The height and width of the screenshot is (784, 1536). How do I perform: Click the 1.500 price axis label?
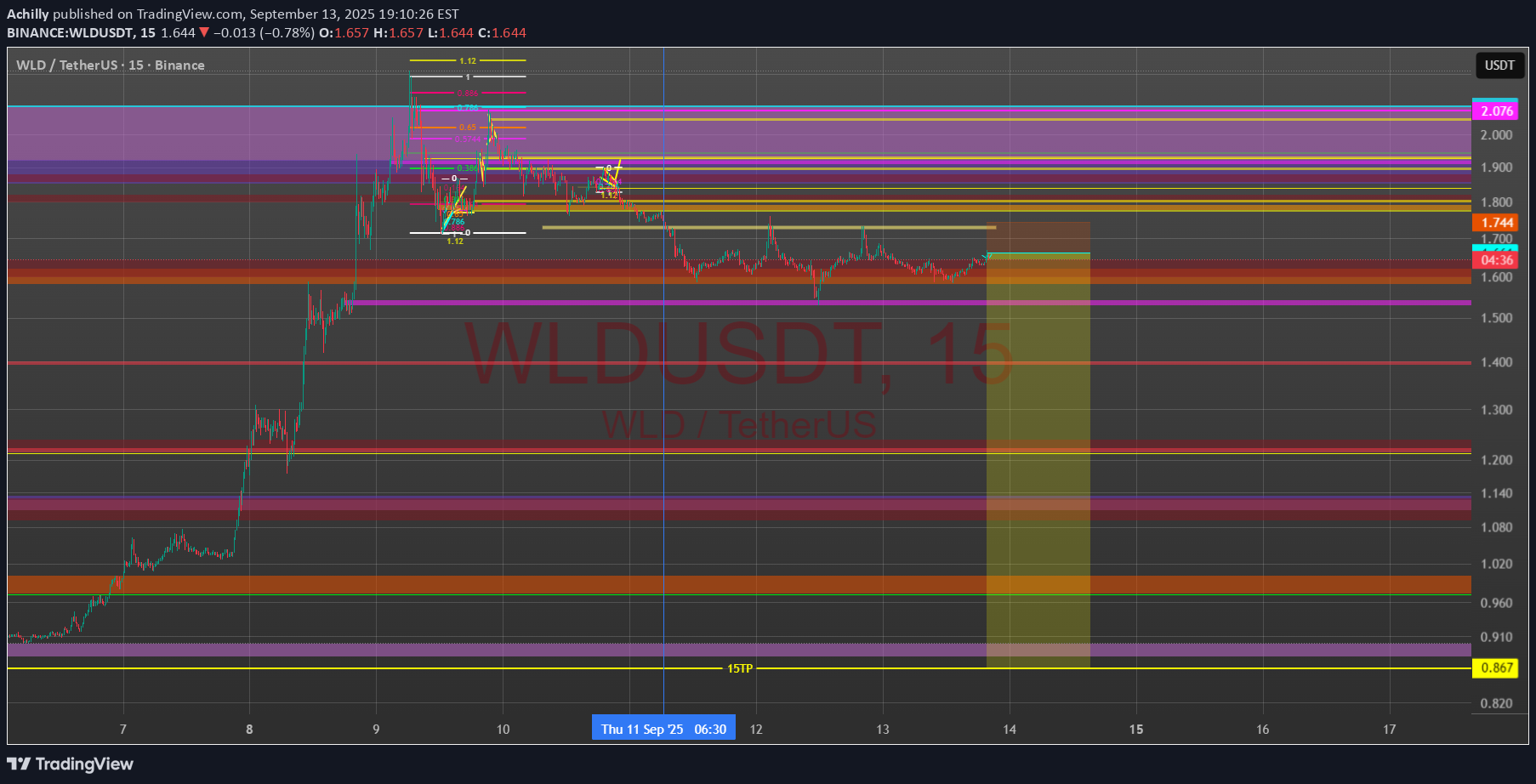click(1497, 318)
